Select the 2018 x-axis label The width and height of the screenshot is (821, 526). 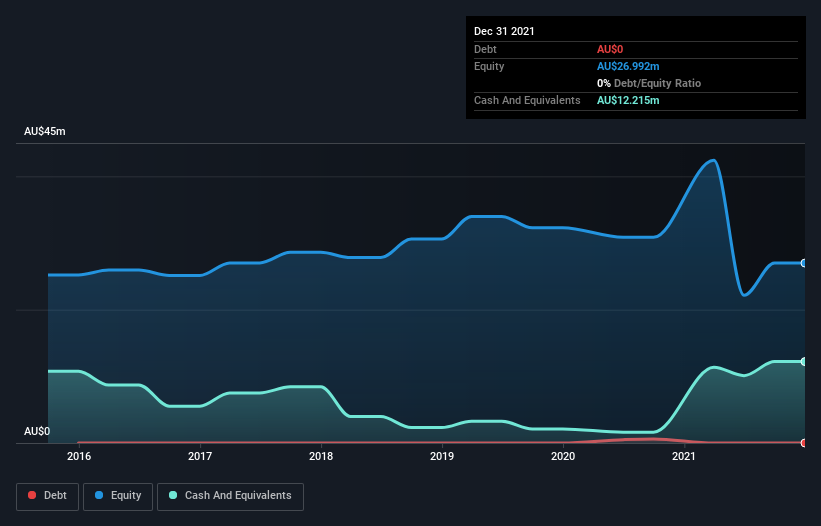(321, 457)
